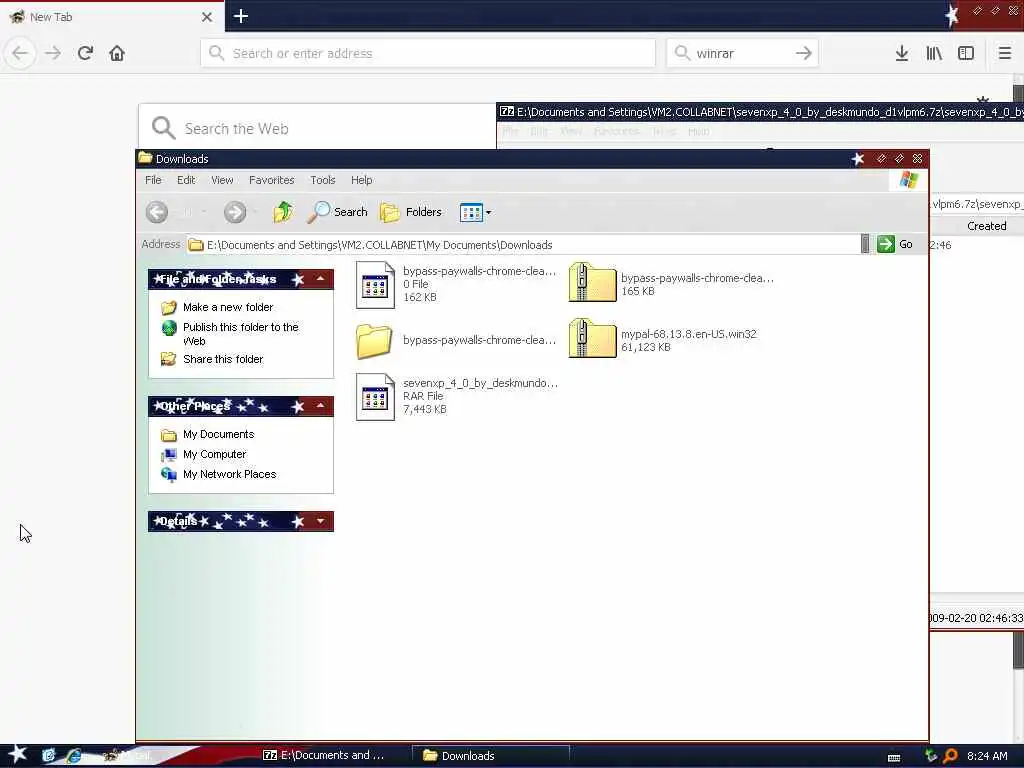Open My Documents link
The height and width of the screenshot is (768, 1024).
tap(218, 434)
